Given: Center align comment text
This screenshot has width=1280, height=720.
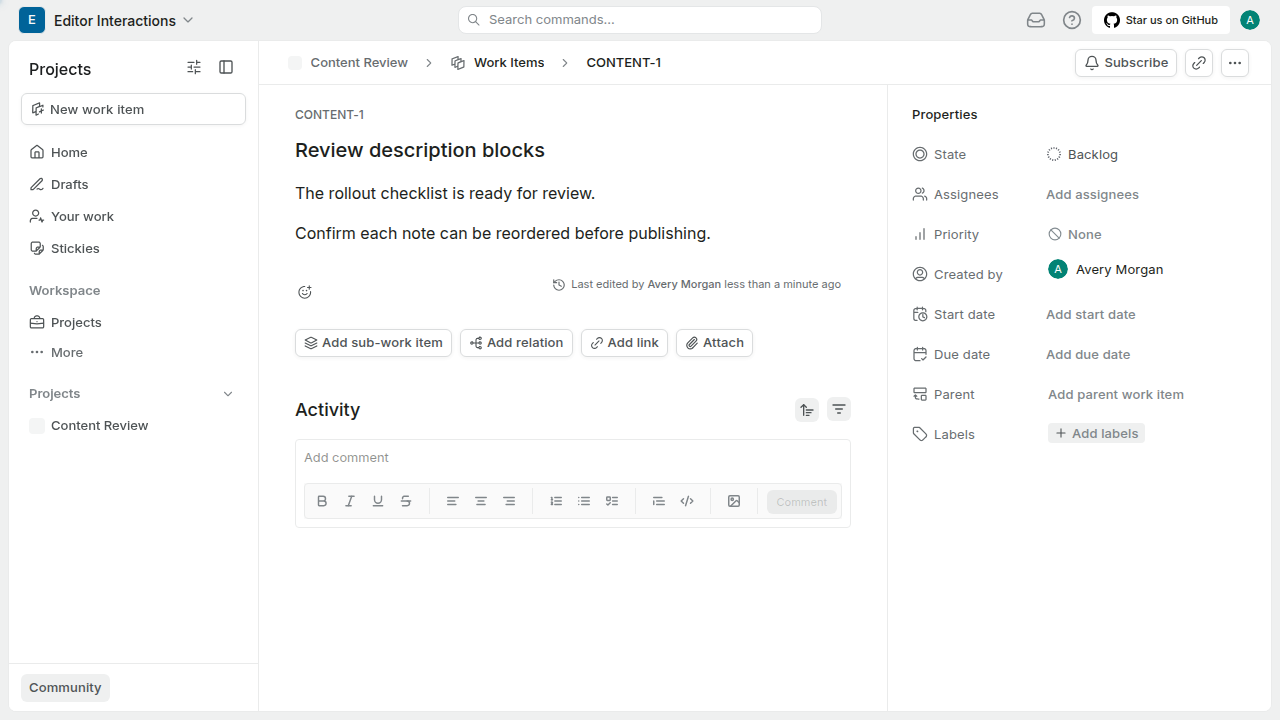Looking at the screenshot, I should pyautogui.click(x=481, y=501).
